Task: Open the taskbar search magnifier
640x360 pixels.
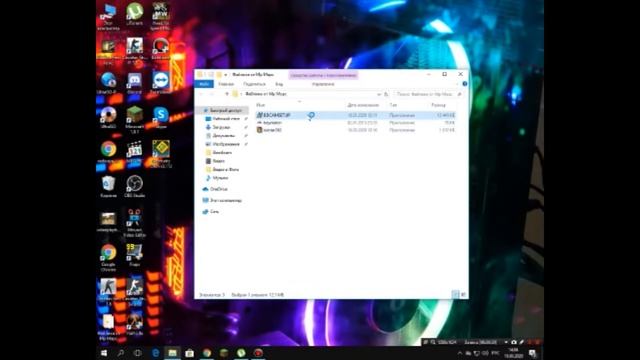Action: tap(121, 353)
